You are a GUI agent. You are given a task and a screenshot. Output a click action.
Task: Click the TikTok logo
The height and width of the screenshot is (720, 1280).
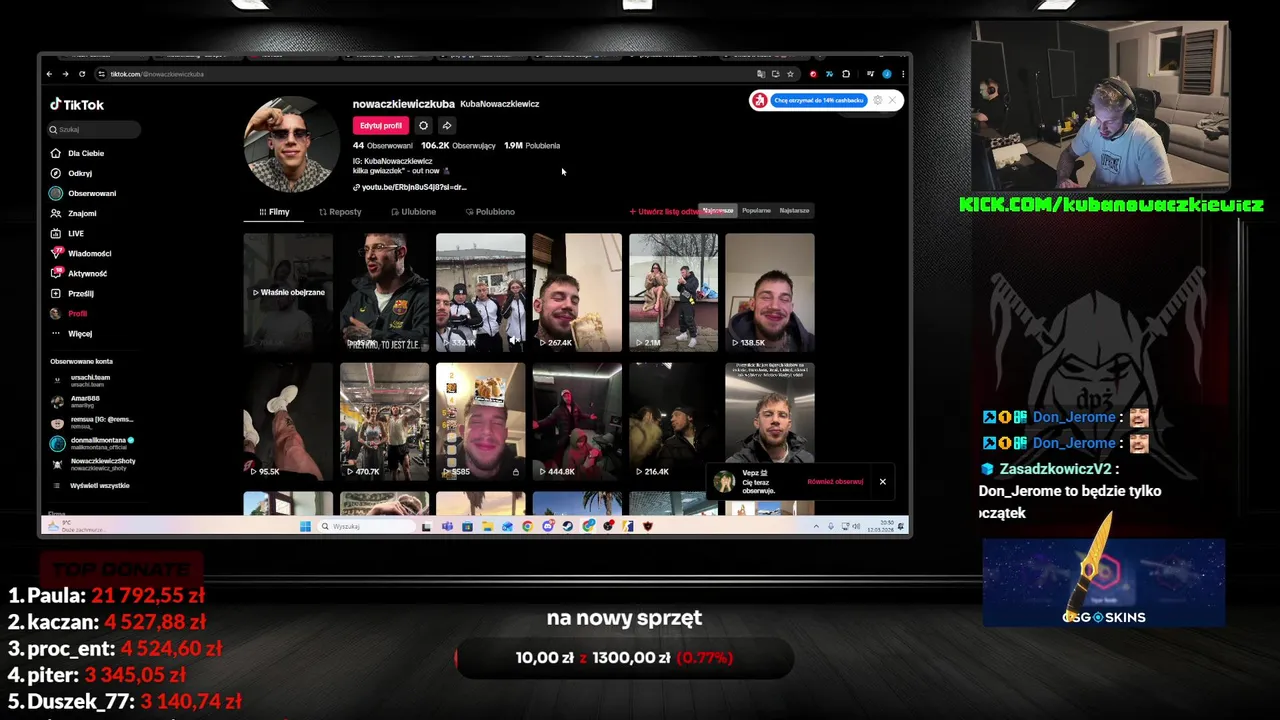click(77, 104)
